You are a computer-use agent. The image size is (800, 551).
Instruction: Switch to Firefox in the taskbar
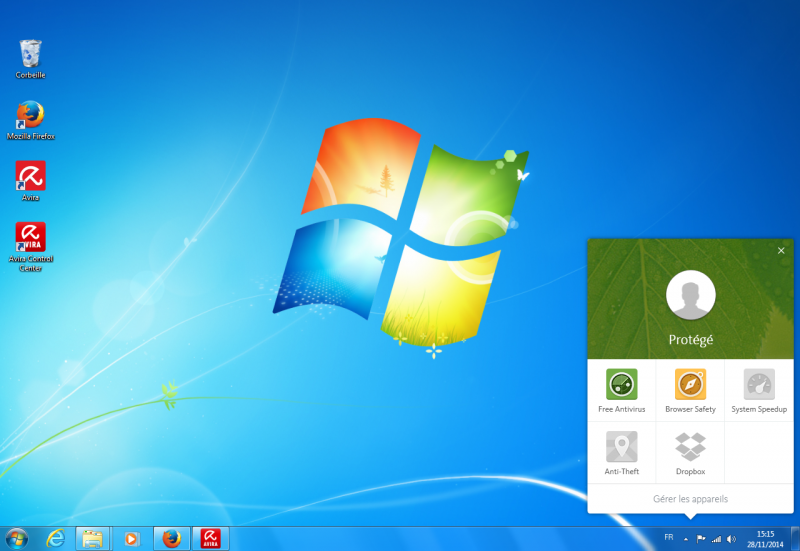[172, 539]
